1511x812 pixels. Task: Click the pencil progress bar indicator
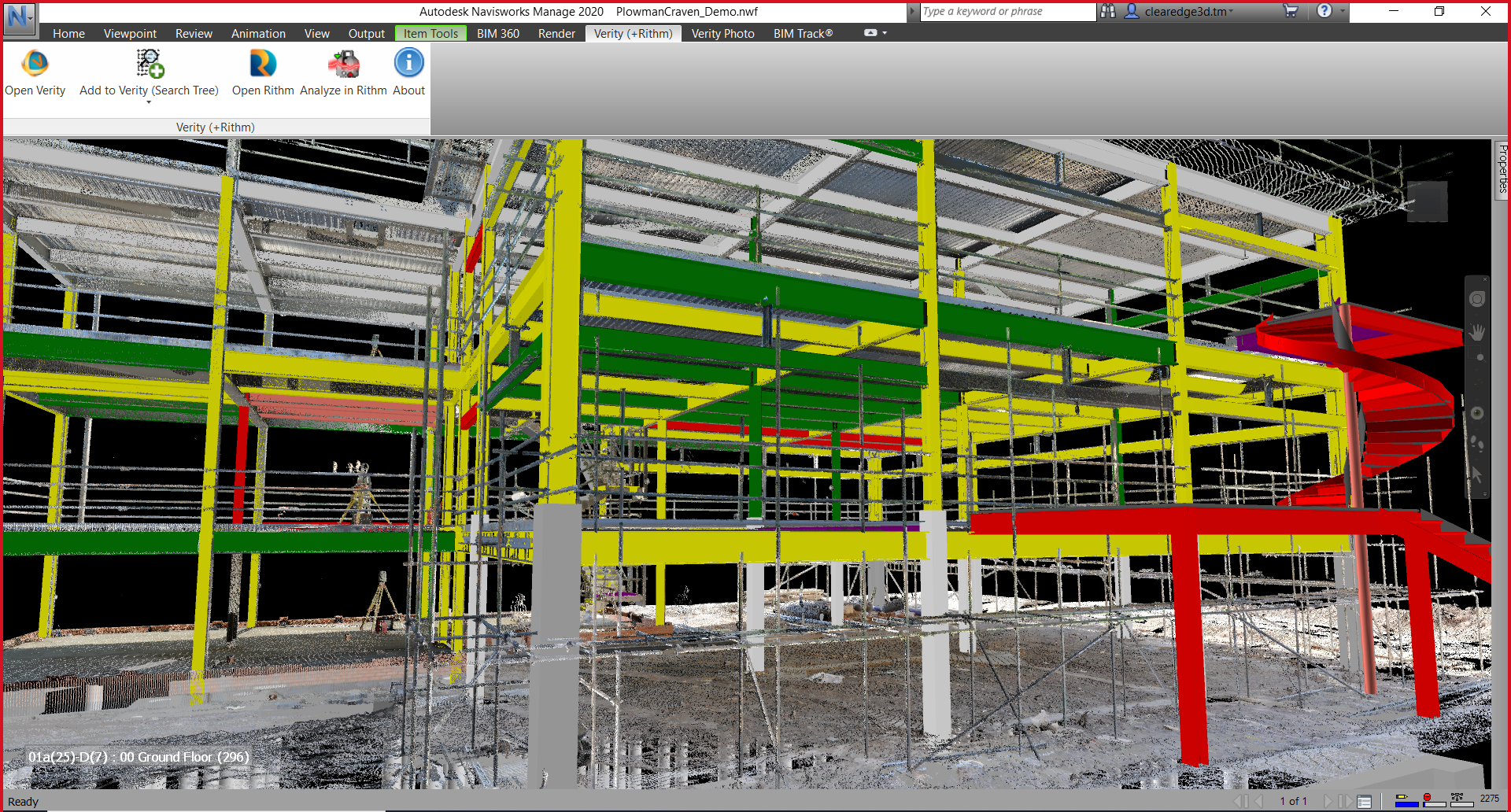tap(1406, 800)
